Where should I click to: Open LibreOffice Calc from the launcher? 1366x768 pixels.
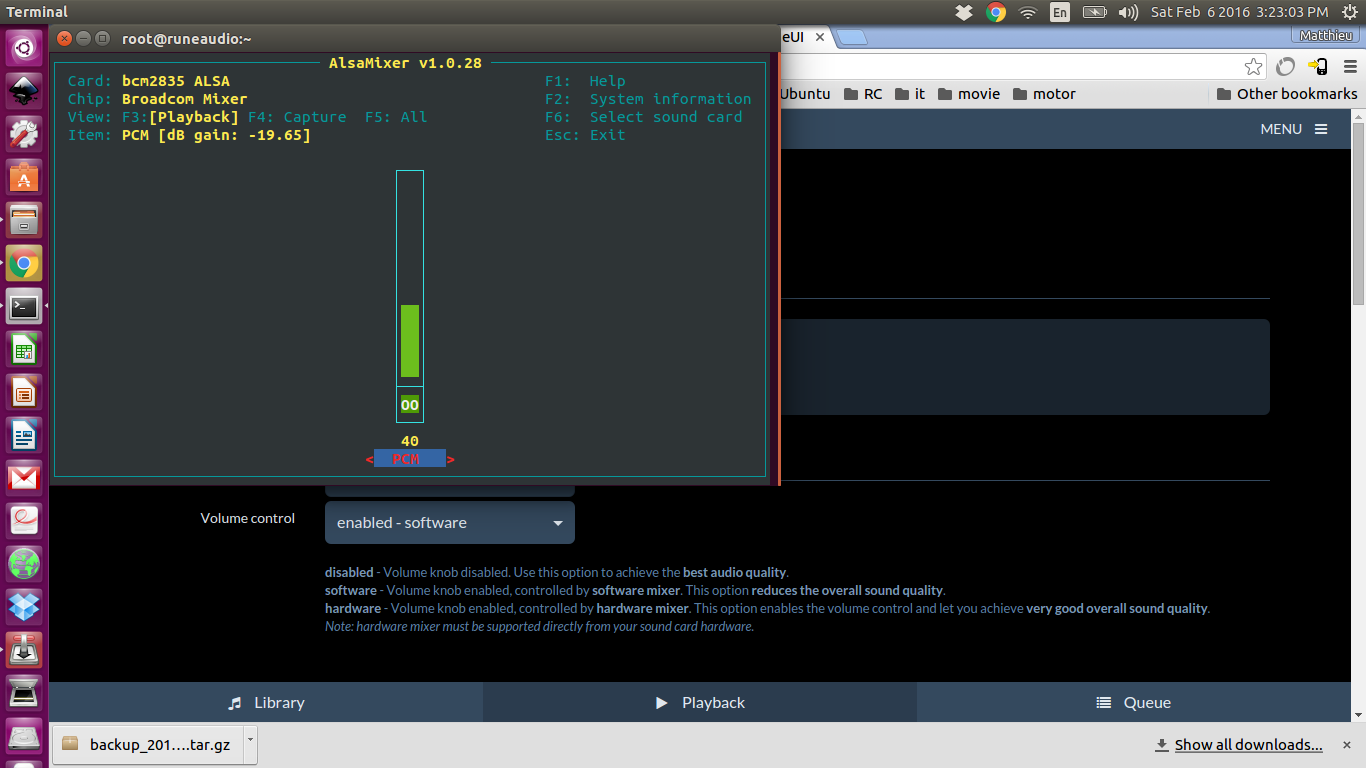point(24,350)
